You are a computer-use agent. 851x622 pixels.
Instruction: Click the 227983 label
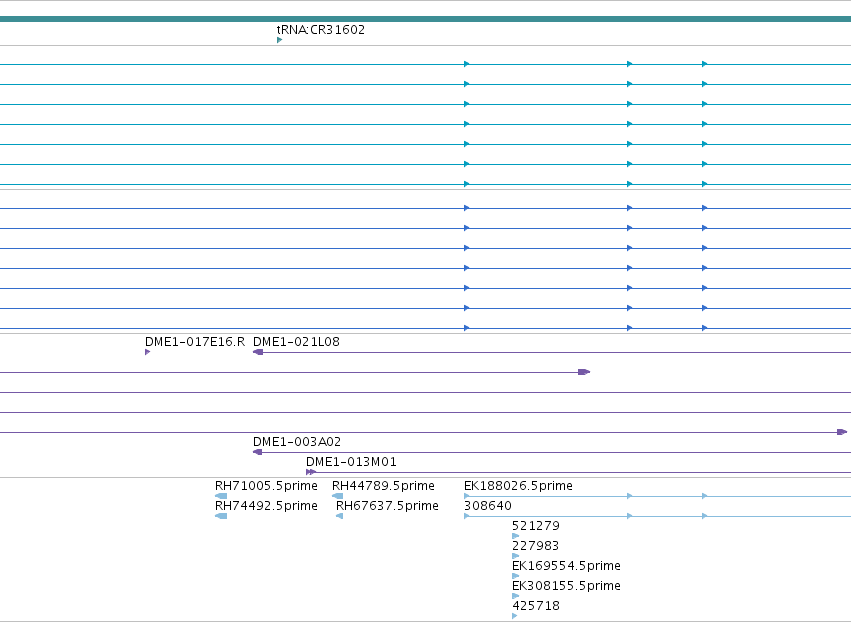click(536, 545)
